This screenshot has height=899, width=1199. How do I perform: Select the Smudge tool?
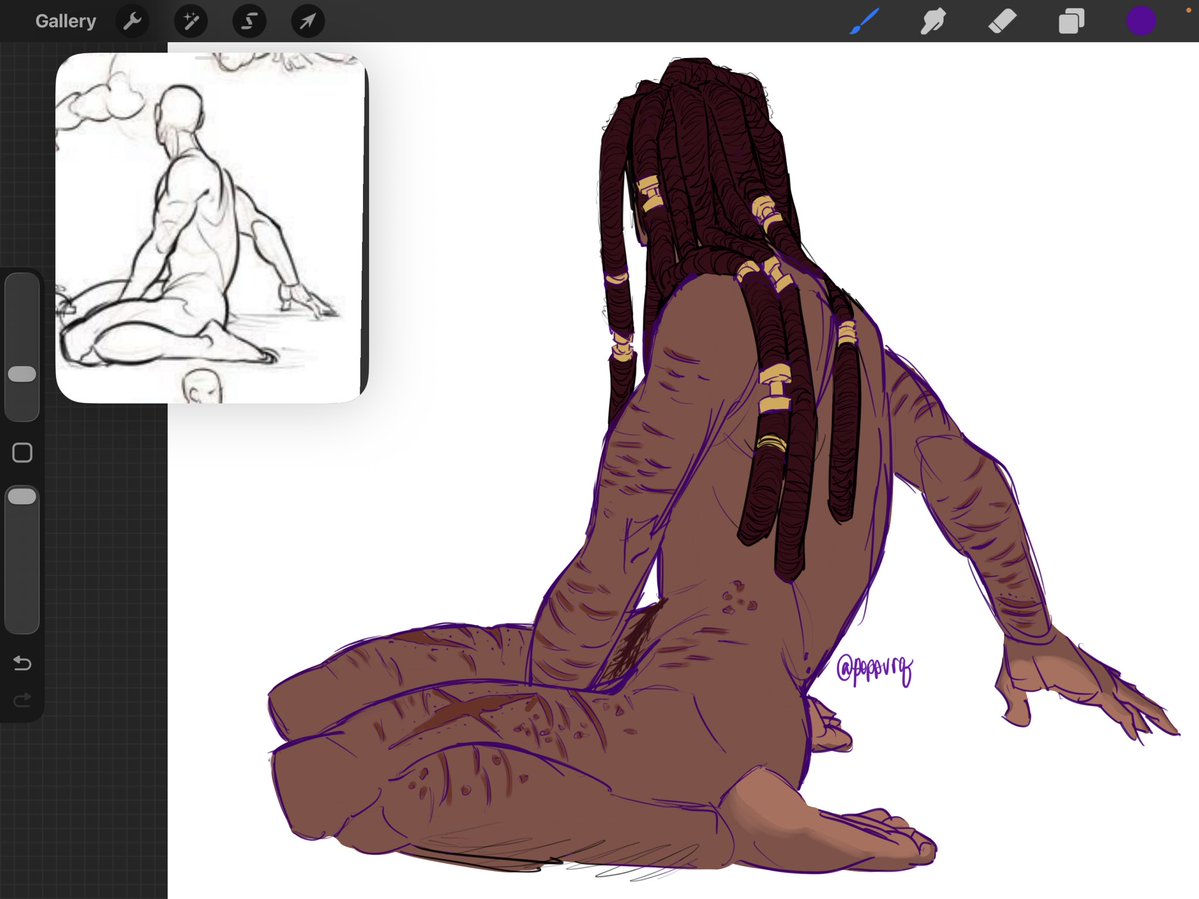[x=933, y=21]
